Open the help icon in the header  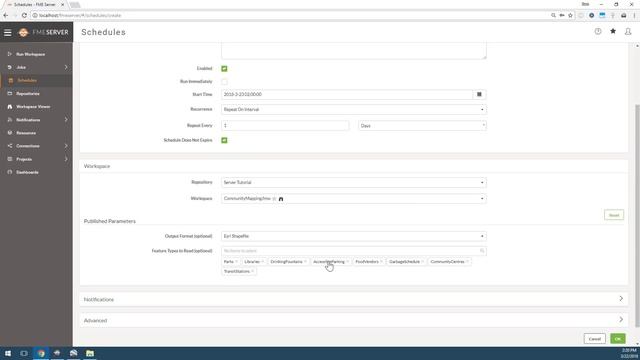tap(598, 31)
